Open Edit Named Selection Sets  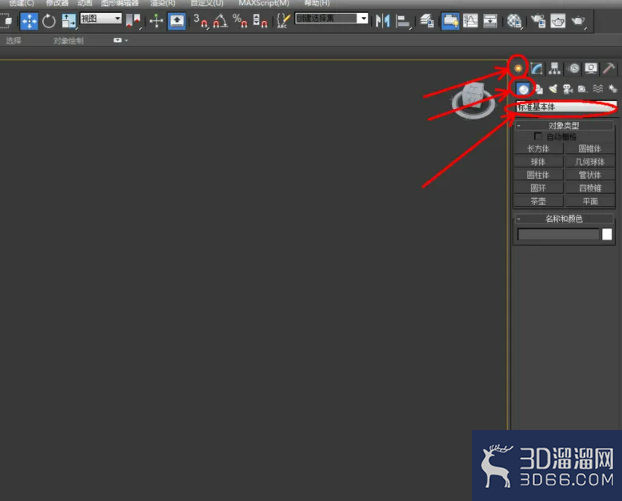[283, 21]
